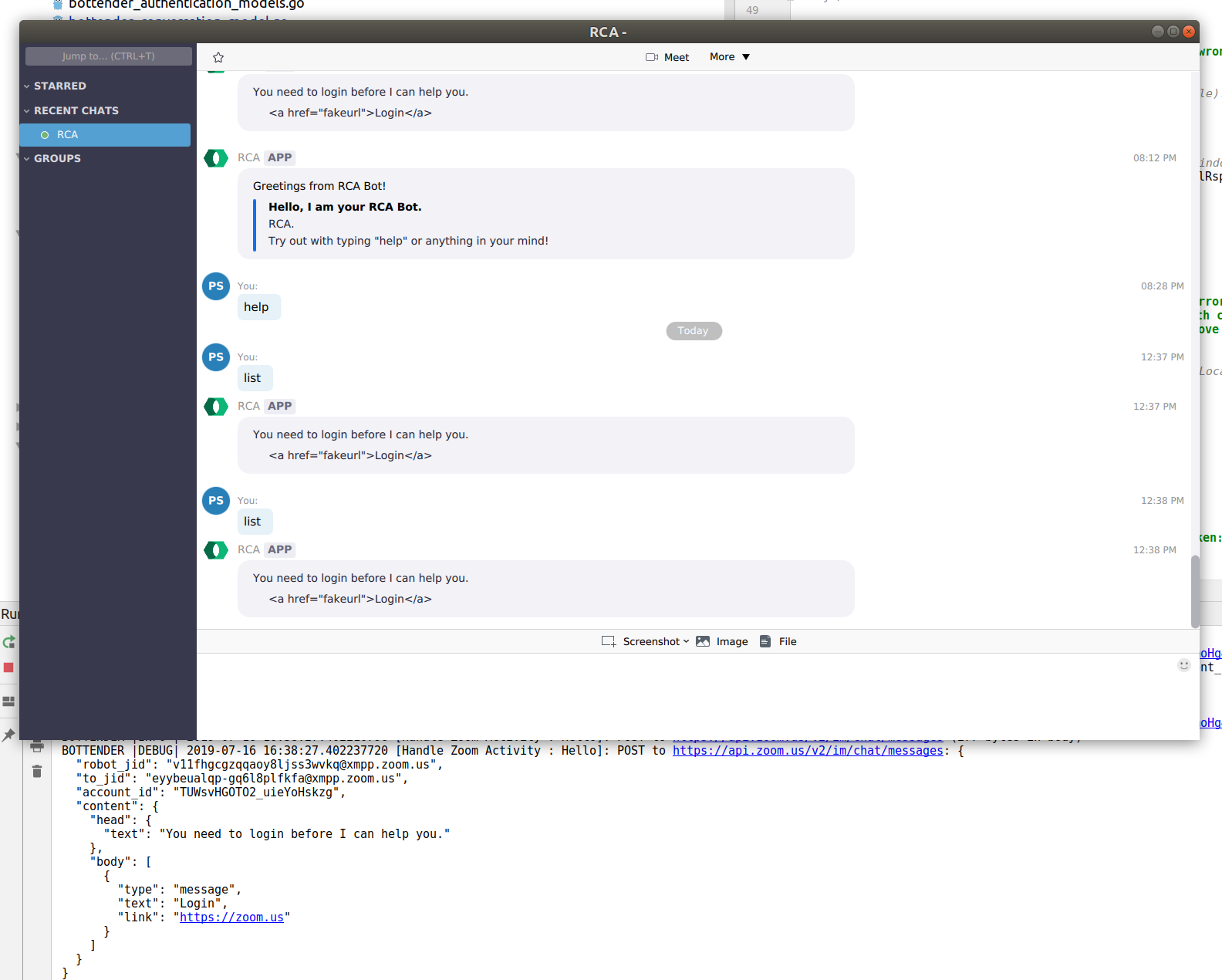Viewport: 1222px width, 980px height.
Task: Click the RCA window title bar text
Action: pyautogui.click(x=608, y=32)
